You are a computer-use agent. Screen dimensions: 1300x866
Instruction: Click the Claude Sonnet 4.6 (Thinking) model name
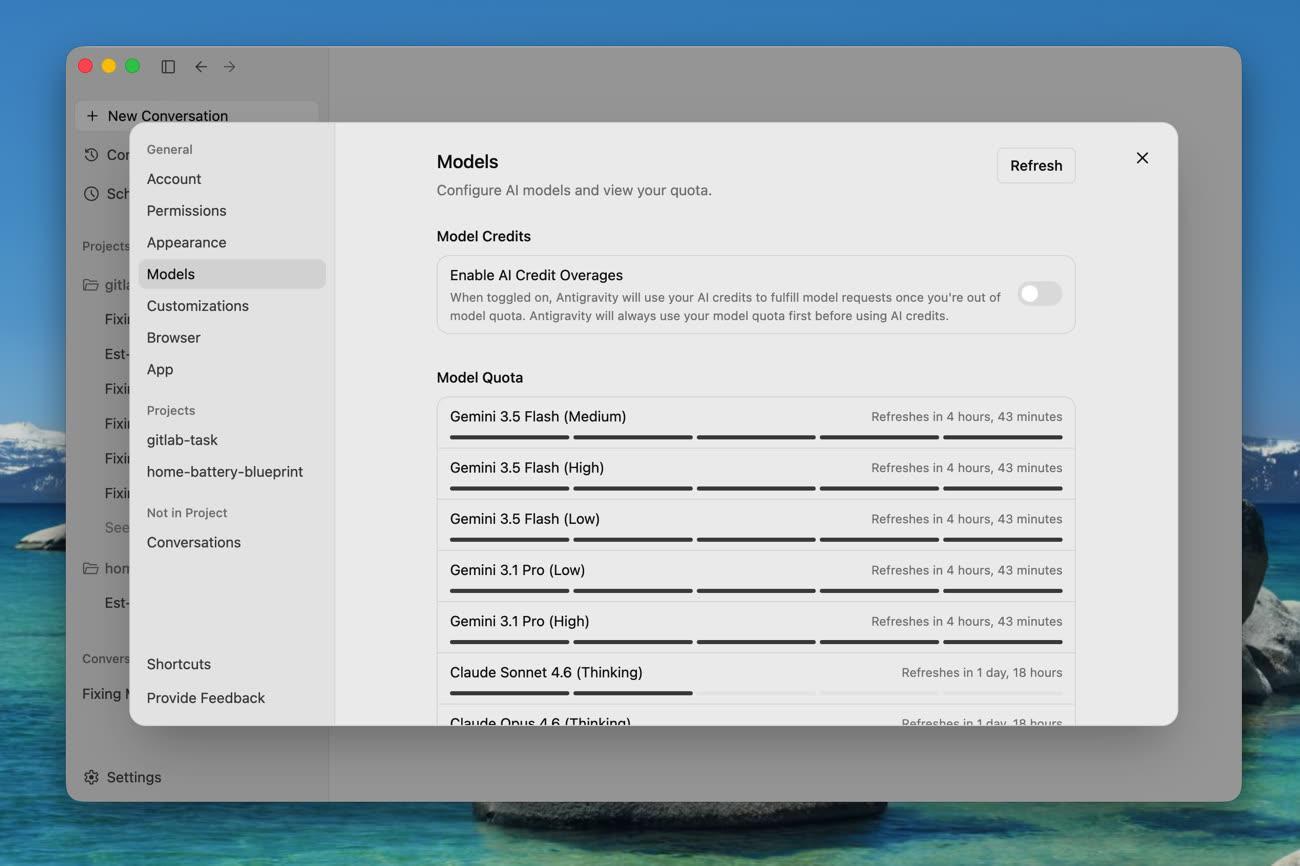(x=546, y=672)
